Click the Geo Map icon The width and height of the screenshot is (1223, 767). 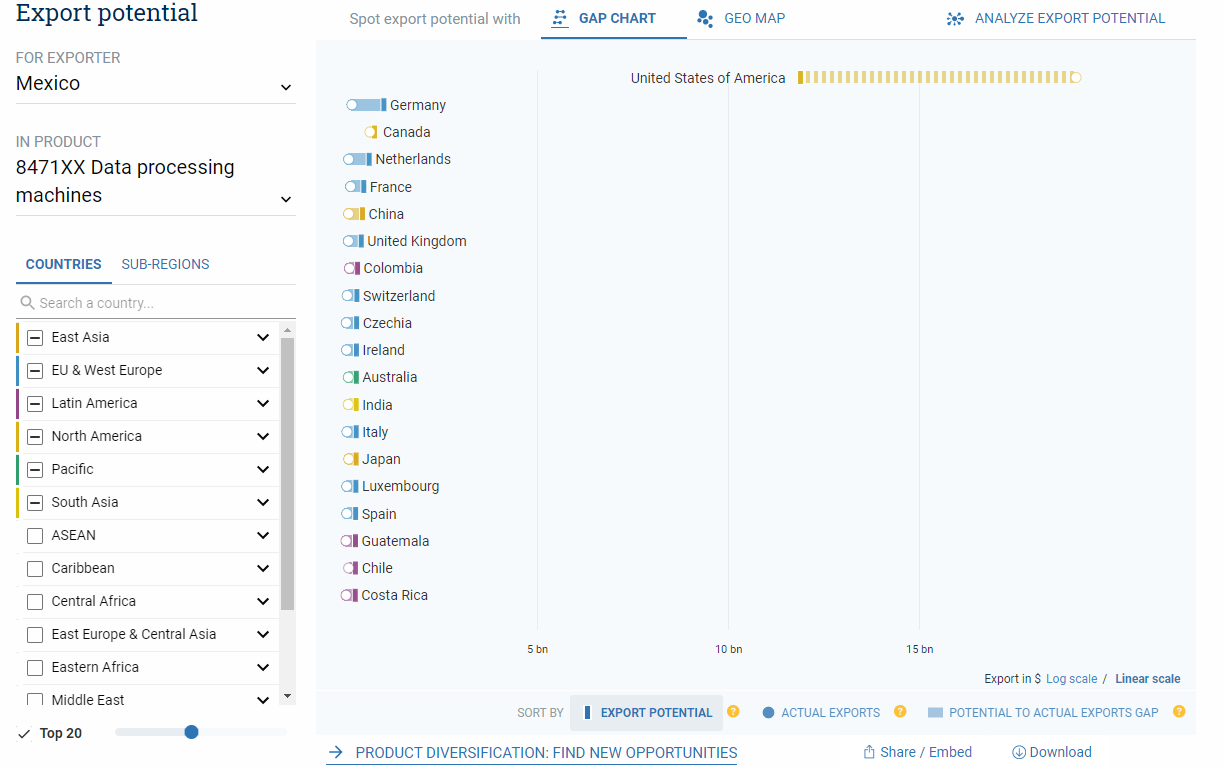[705, 19]
